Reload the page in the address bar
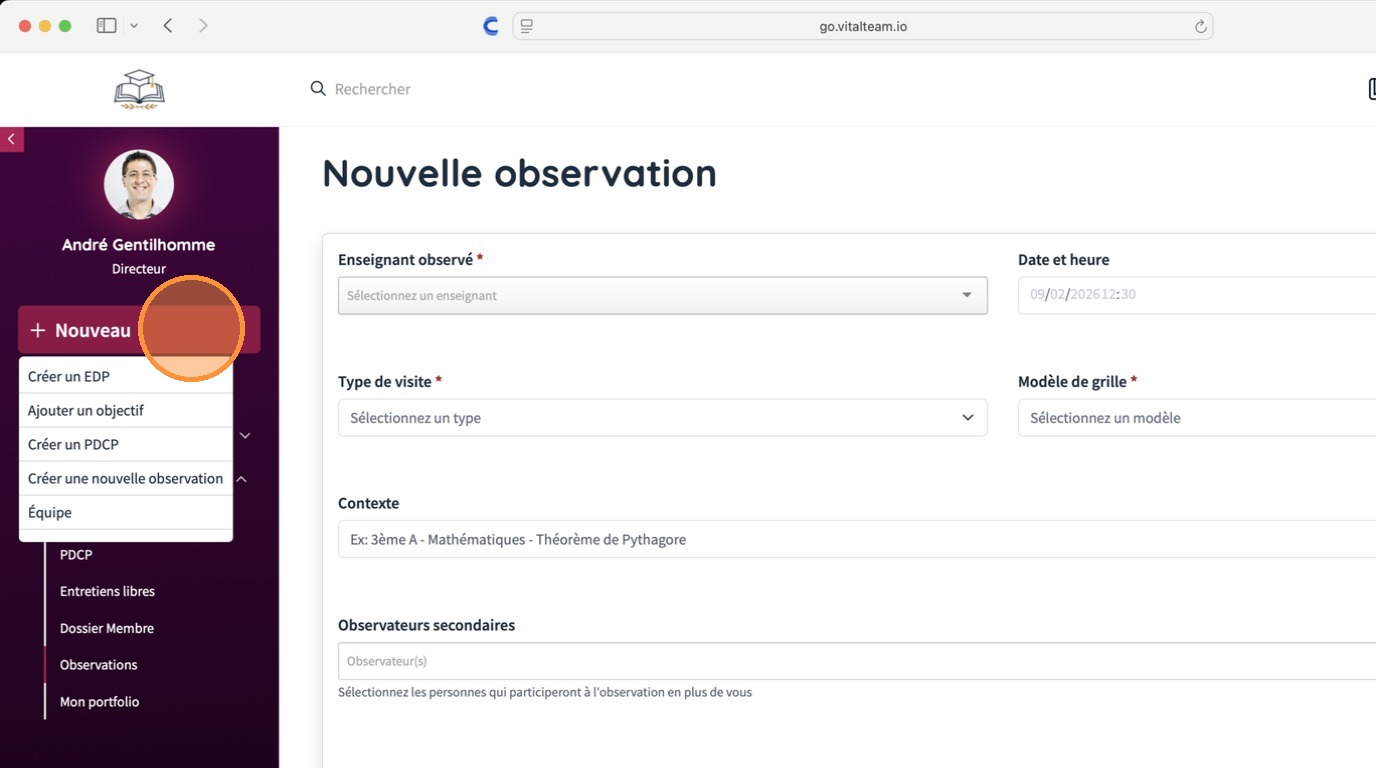Image resolution: width=1376 pixels, height=768 pixels. (x=1200, y=27)
